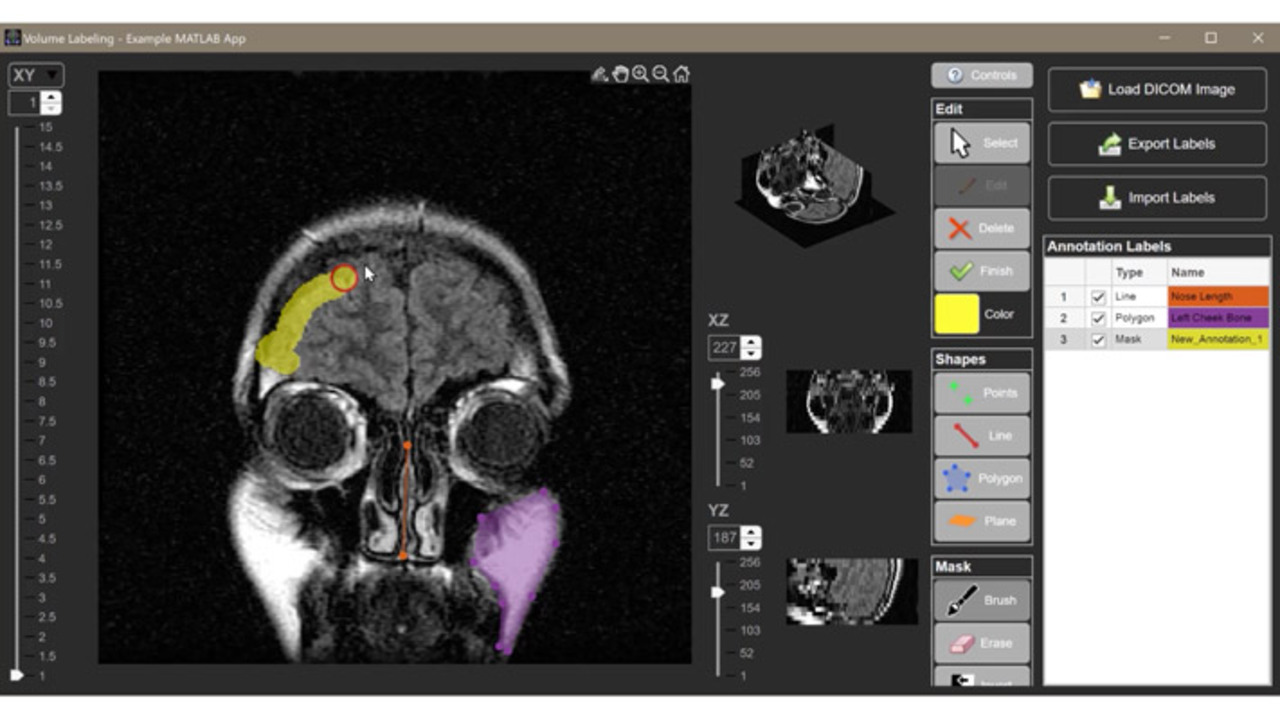Reset view with the home icon

point(681,74)
